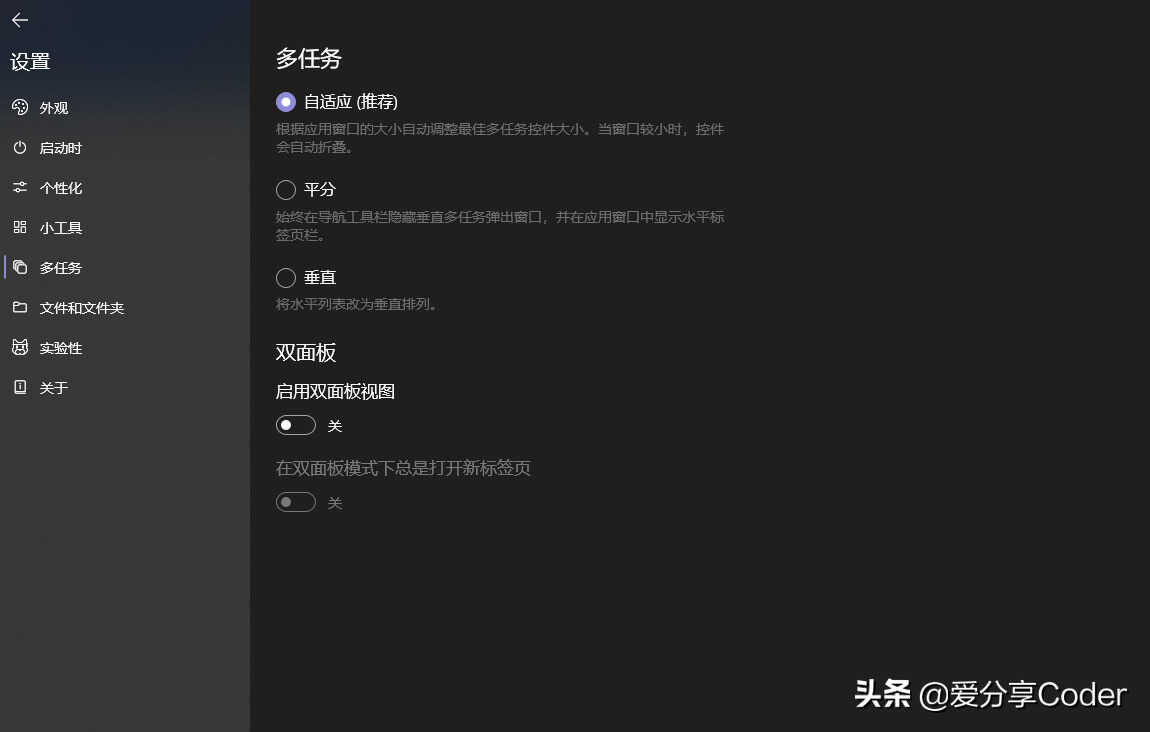
Task: Open the 关于 page label
Action: [x=54, y=388]
